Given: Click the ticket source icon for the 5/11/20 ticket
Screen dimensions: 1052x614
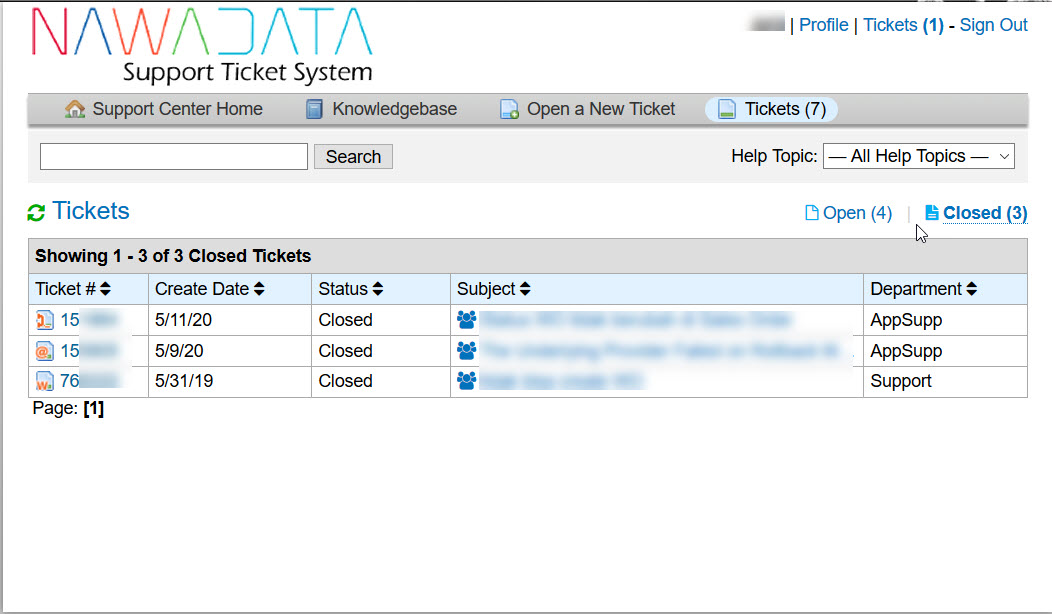Looking at the screenshot, I should click(45, 320).
